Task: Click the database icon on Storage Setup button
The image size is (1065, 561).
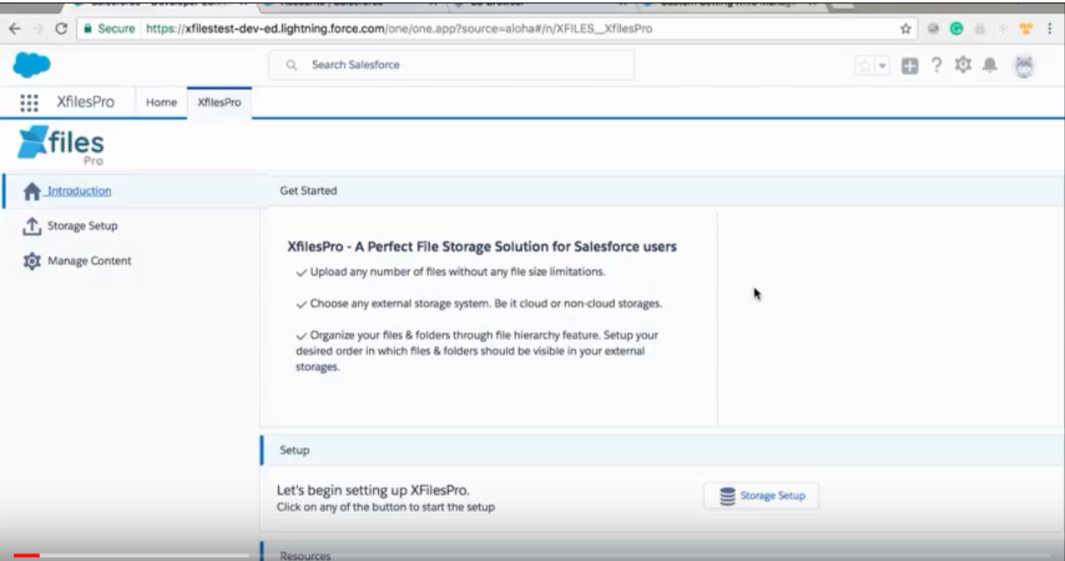Action: click(727, 496)
